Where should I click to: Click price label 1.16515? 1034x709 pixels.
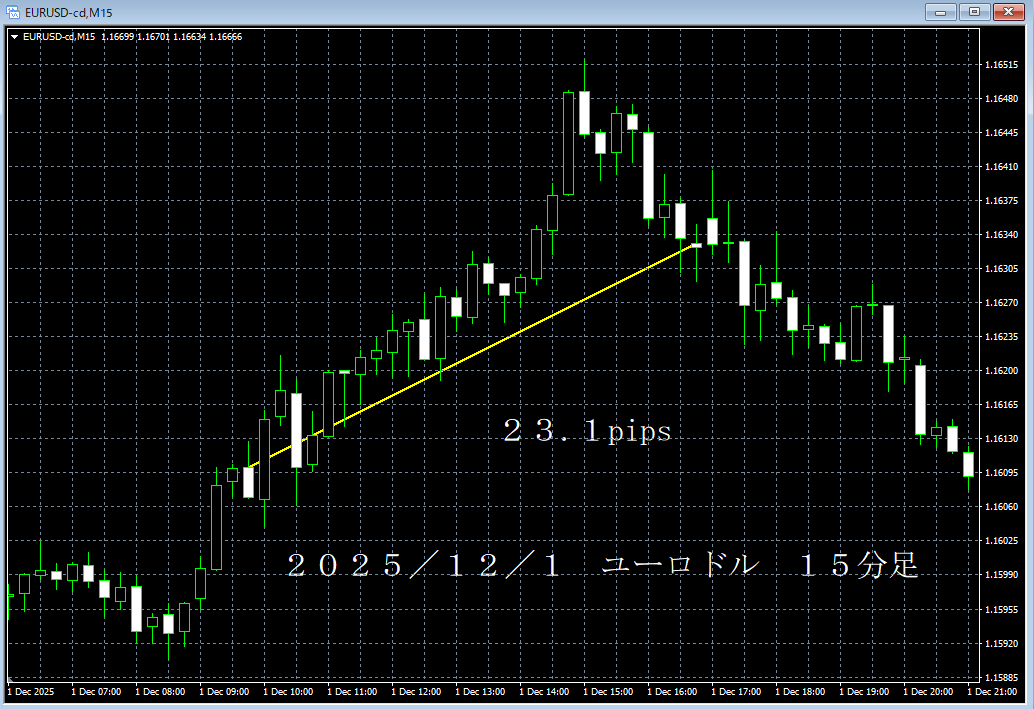point(1001,65)
